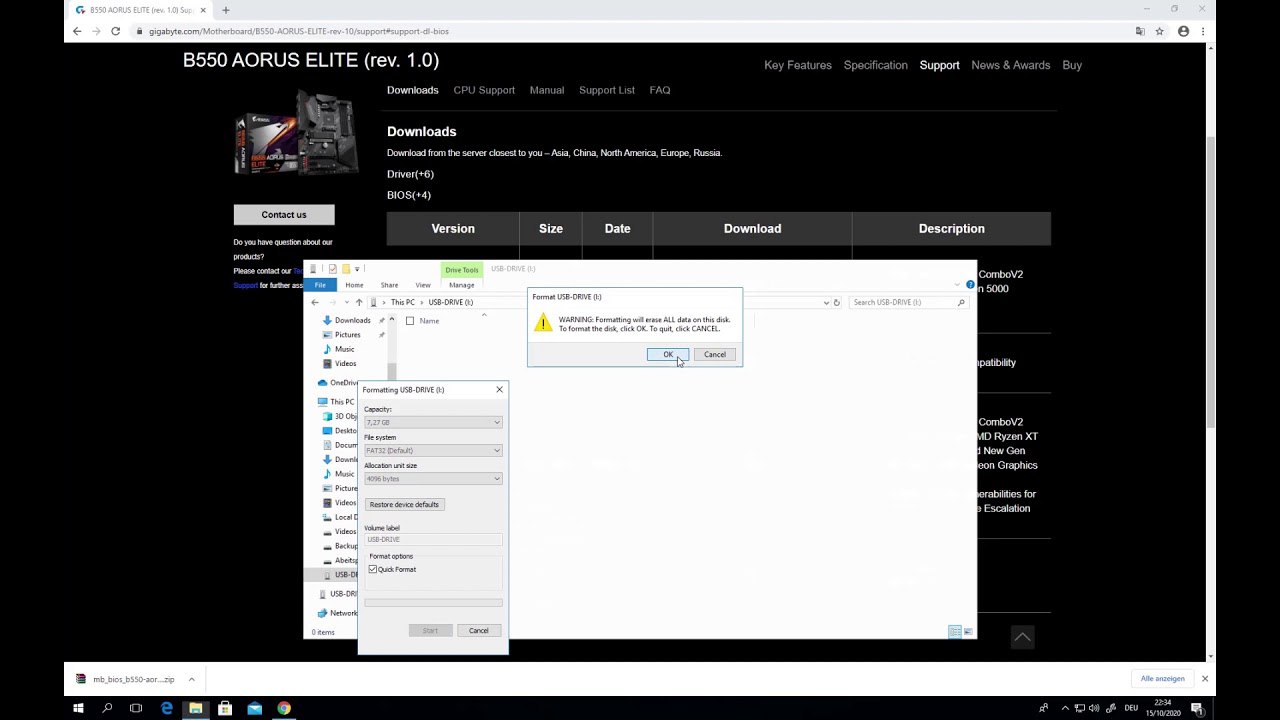Open recent locations dropdown in Explorer
This screenshot has width=1280, height=720.
tap(346, 302)
